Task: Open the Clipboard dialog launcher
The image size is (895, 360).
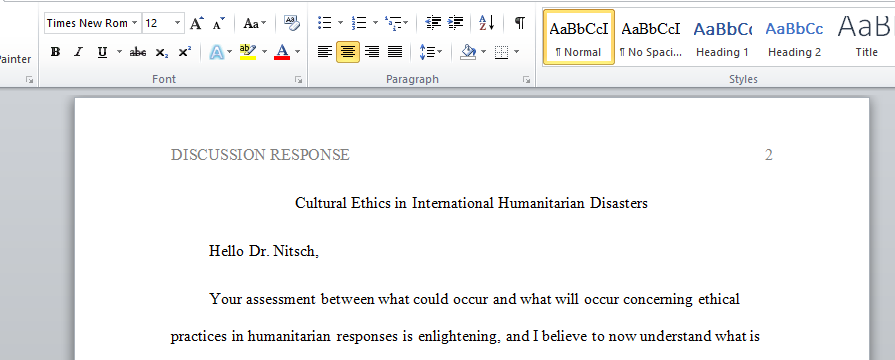Action: point(29,80)
